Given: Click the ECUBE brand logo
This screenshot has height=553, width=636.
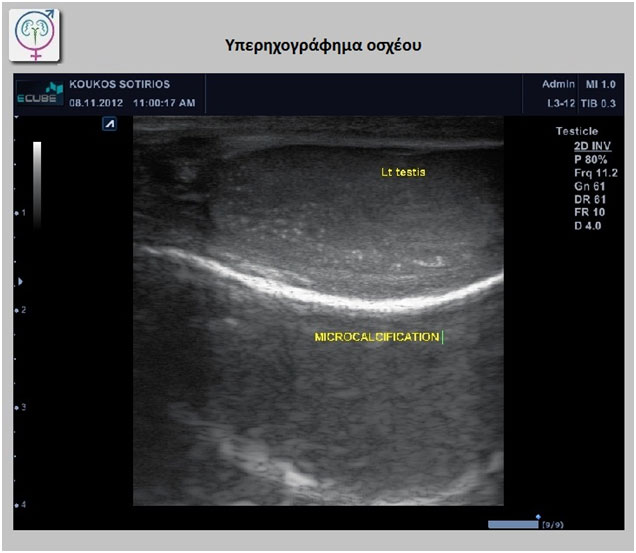Looking at the screenshot, I should click(x=40, y=94).
